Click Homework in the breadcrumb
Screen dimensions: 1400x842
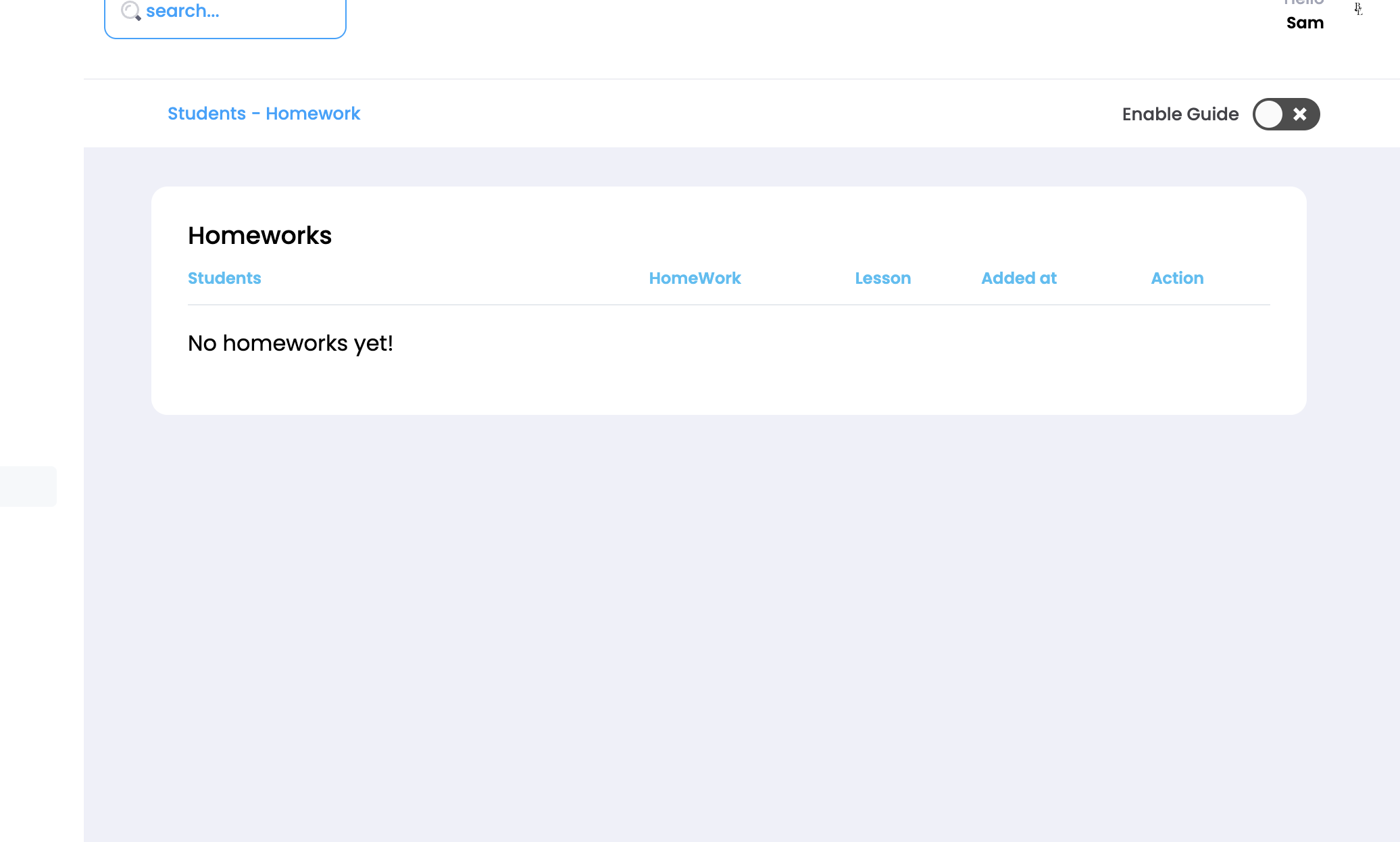coord(313,114)
